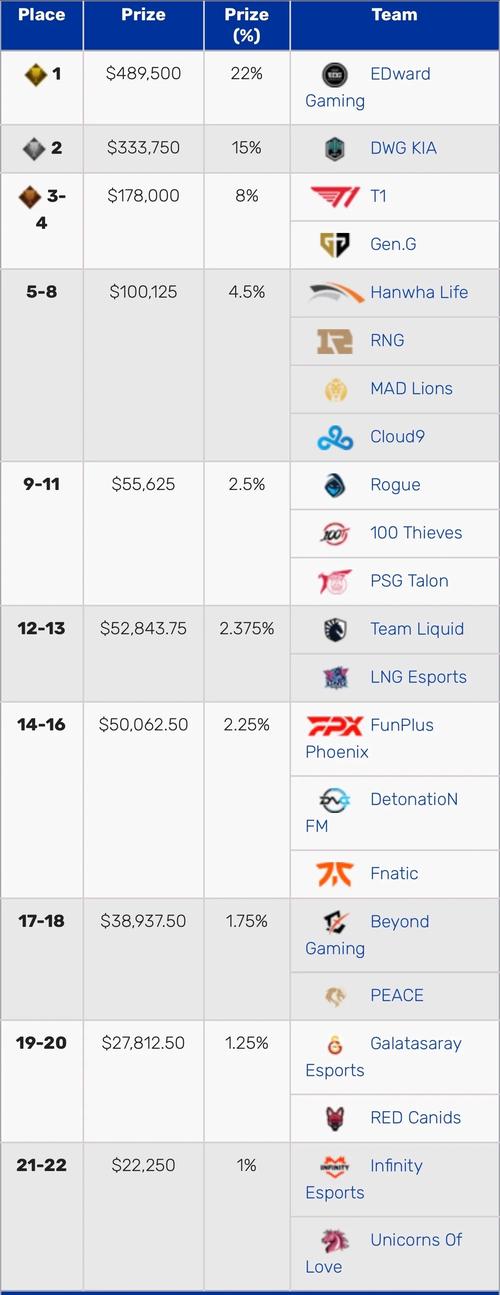Open the PSG Talon team link

[x=409, y=581]
